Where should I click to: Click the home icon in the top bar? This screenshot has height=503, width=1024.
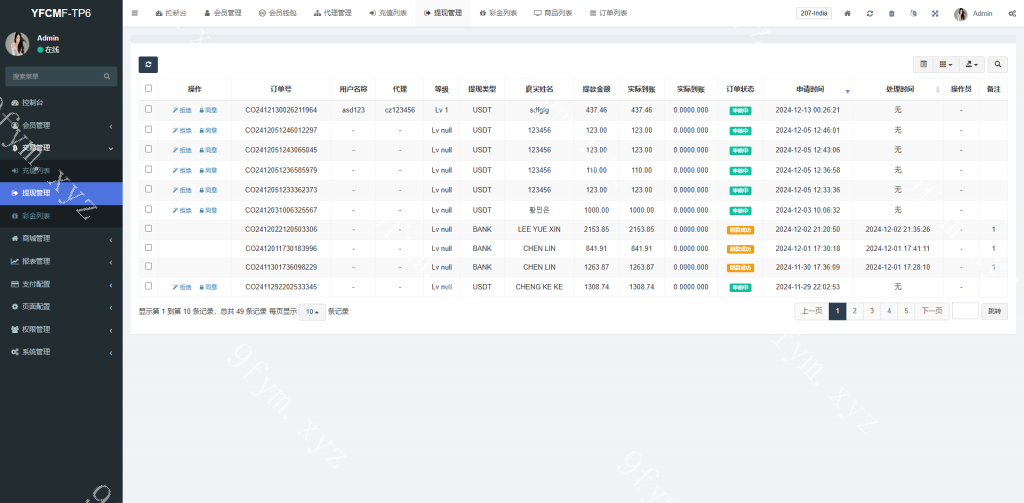point(848,13)
